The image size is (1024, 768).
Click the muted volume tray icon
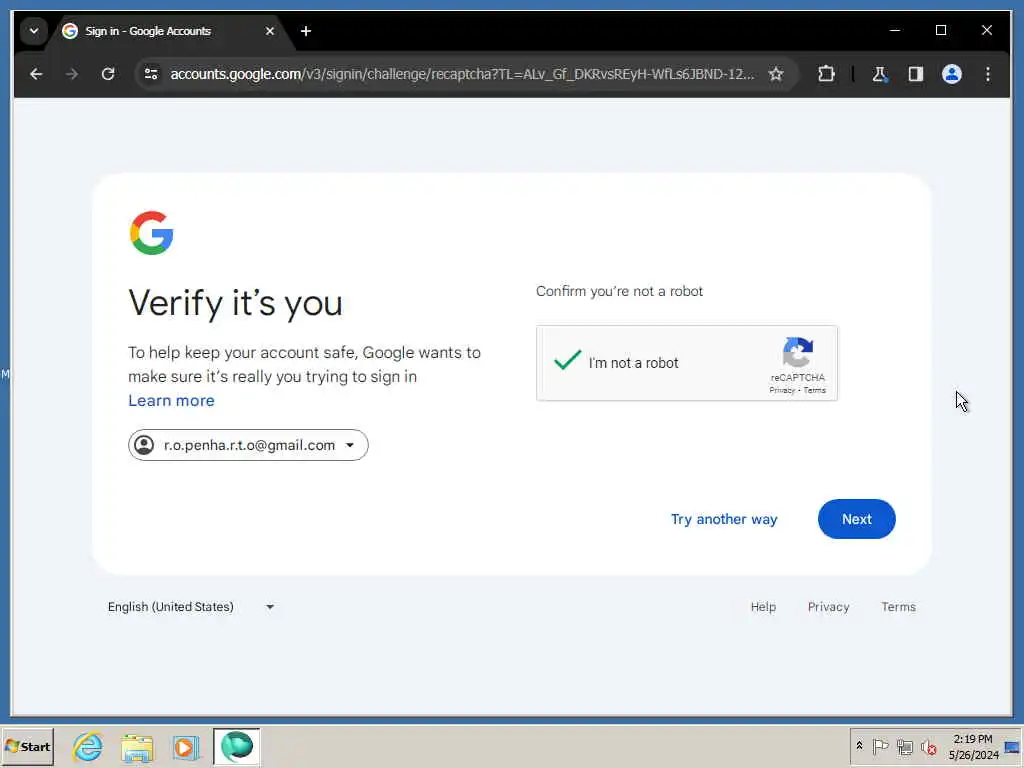pyautogui.click(x=929, y=746)
